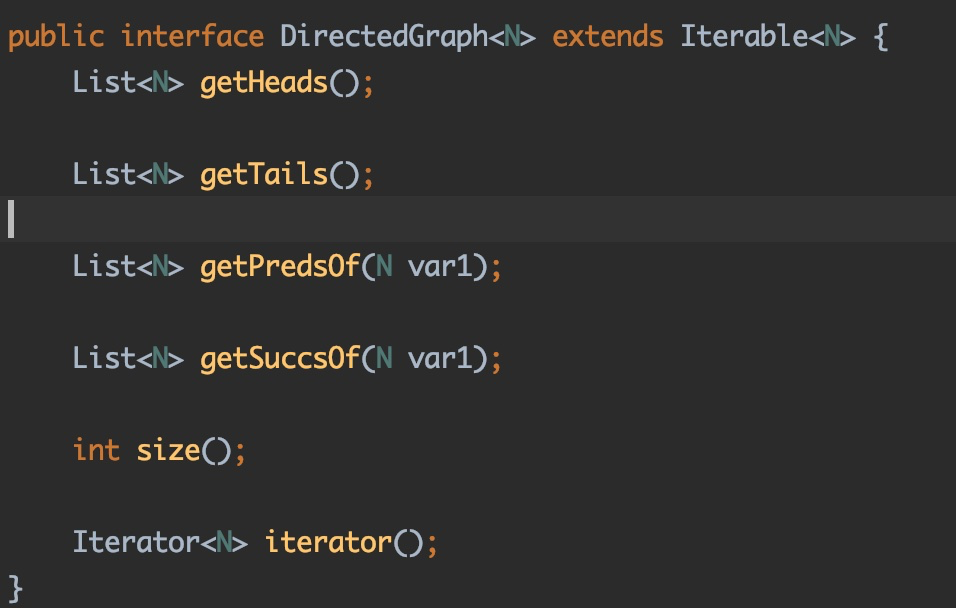Place cursor on getPredsOf method name

280,266
